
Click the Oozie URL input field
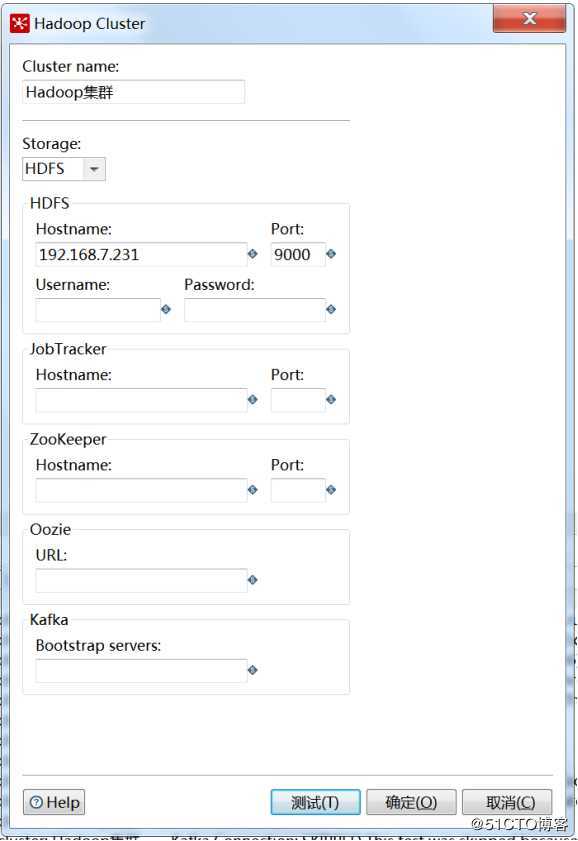[141, 580]
